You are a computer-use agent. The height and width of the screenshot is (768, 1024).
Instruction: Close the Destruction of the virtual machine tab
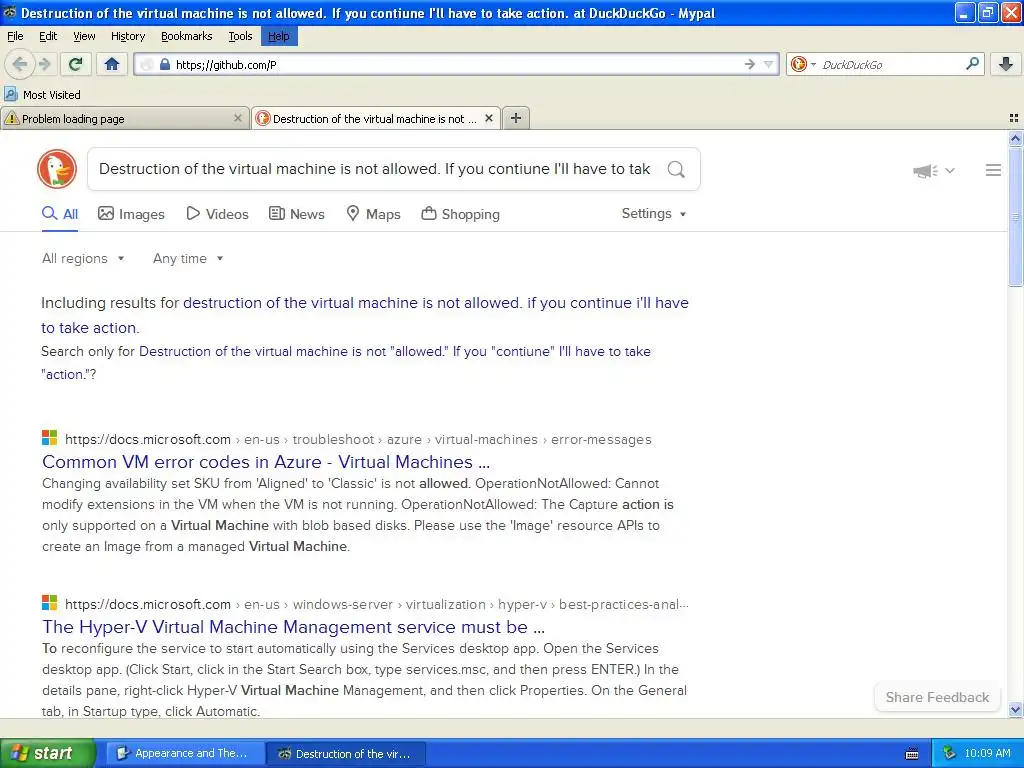488,118
